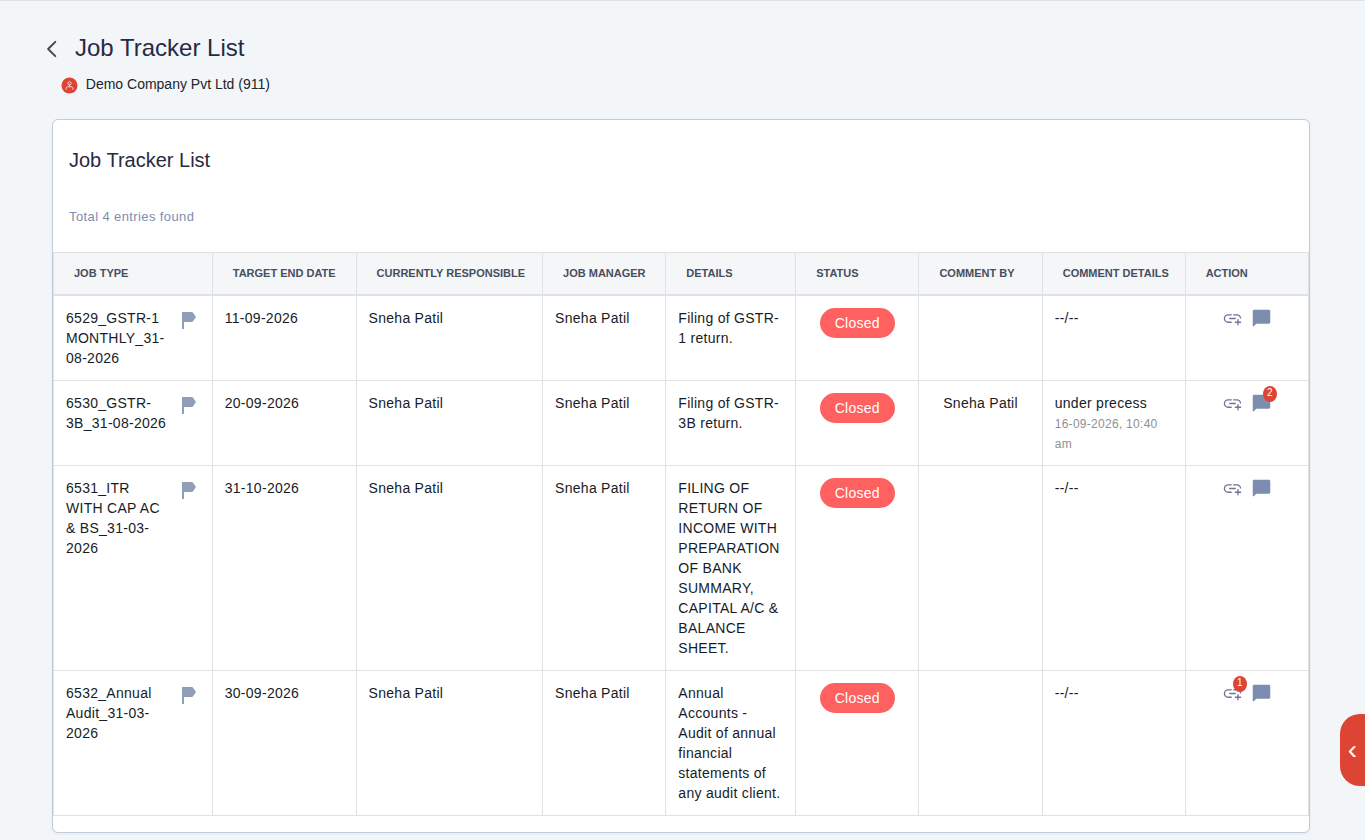Image resolution: width=1365 pixels, height=840 pixels.
Task: Click Closed status of 6532_Annual Audit job
Action: coord(857,698)
